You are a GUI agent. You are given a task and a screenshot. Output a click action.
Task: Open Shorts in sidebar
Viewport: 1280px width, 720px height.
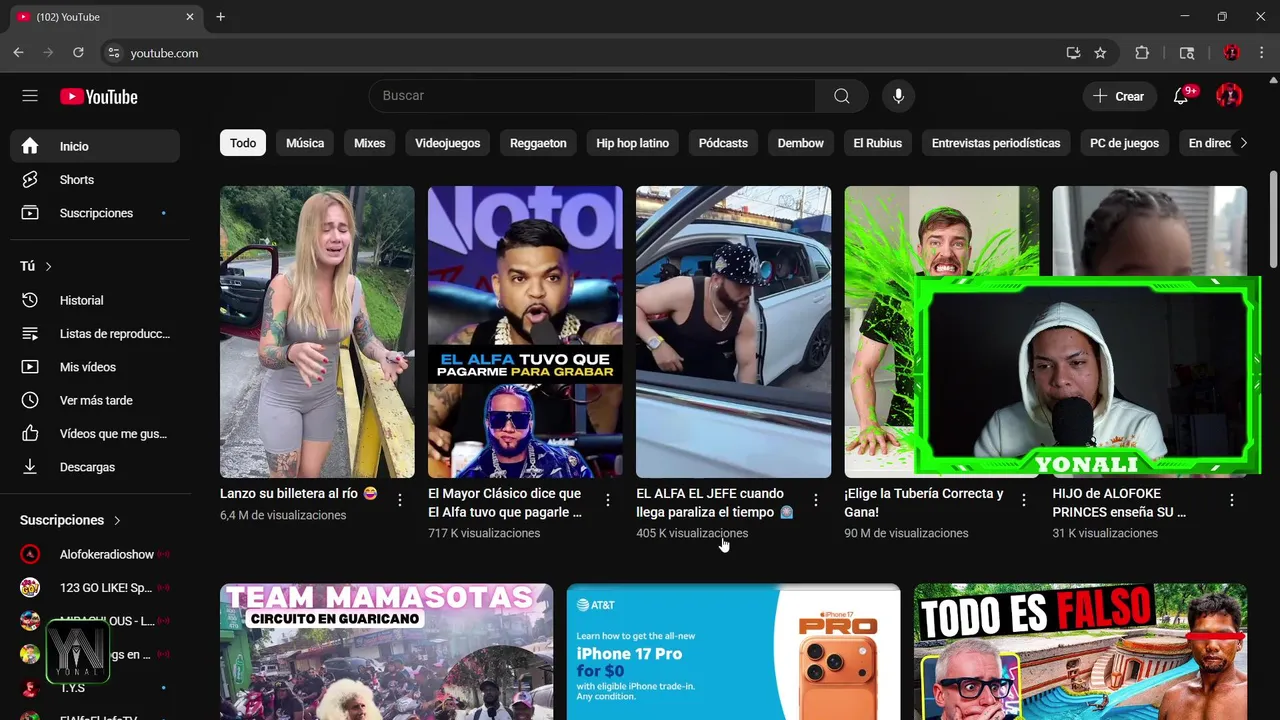coord(95,180)
